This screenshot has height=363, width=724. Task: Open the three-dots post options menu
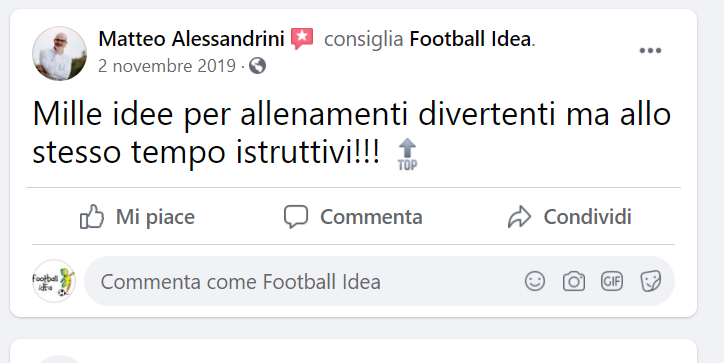coord(650,50)
